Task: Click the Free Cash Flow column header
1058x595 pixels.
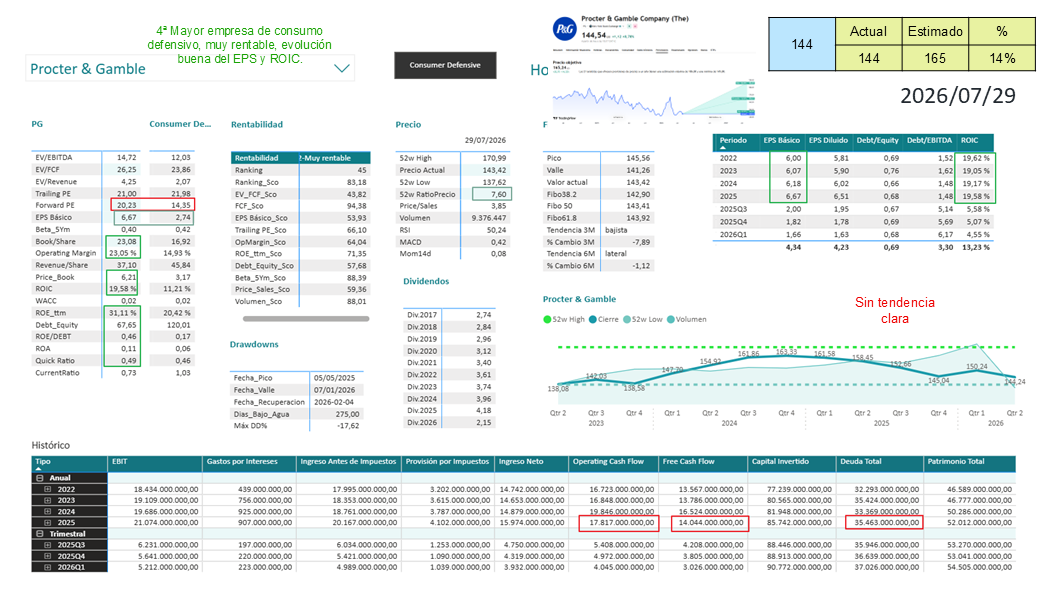Action: click(702, 462)
